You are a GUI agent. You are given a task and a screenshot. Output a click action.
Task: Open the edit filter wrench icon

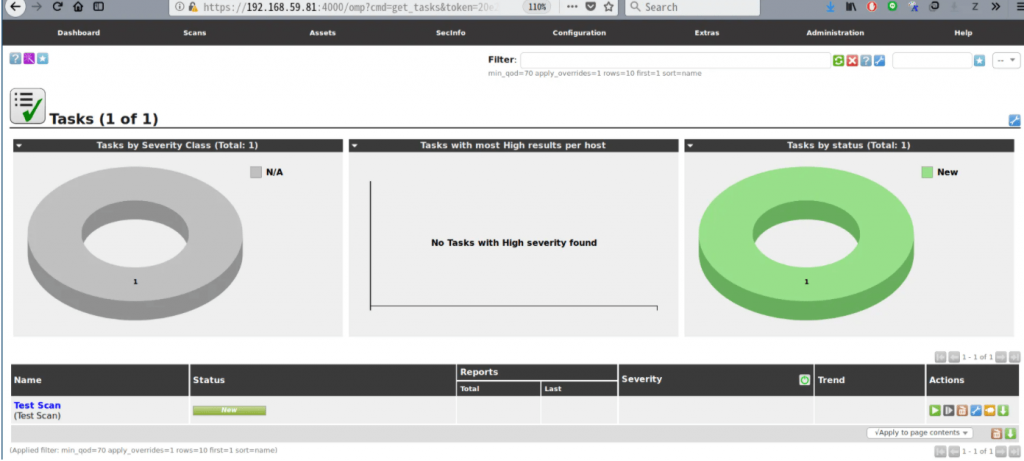tap(880, 61)
